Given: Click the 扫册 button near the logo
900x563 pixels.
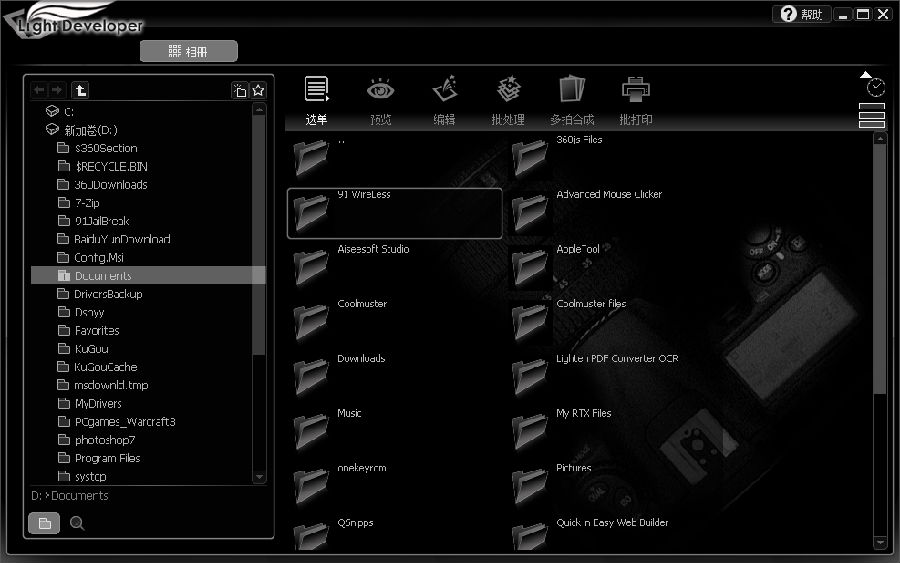Looking at the screenshot, I should (x=189, y=51).
